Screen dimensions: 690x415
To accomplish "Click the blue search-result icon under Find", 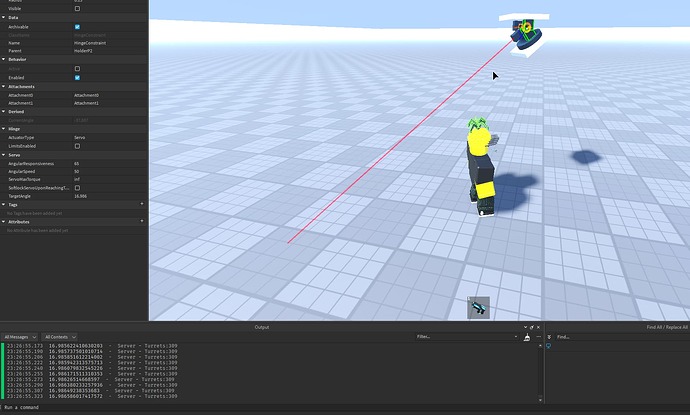I will coord(548,346).
